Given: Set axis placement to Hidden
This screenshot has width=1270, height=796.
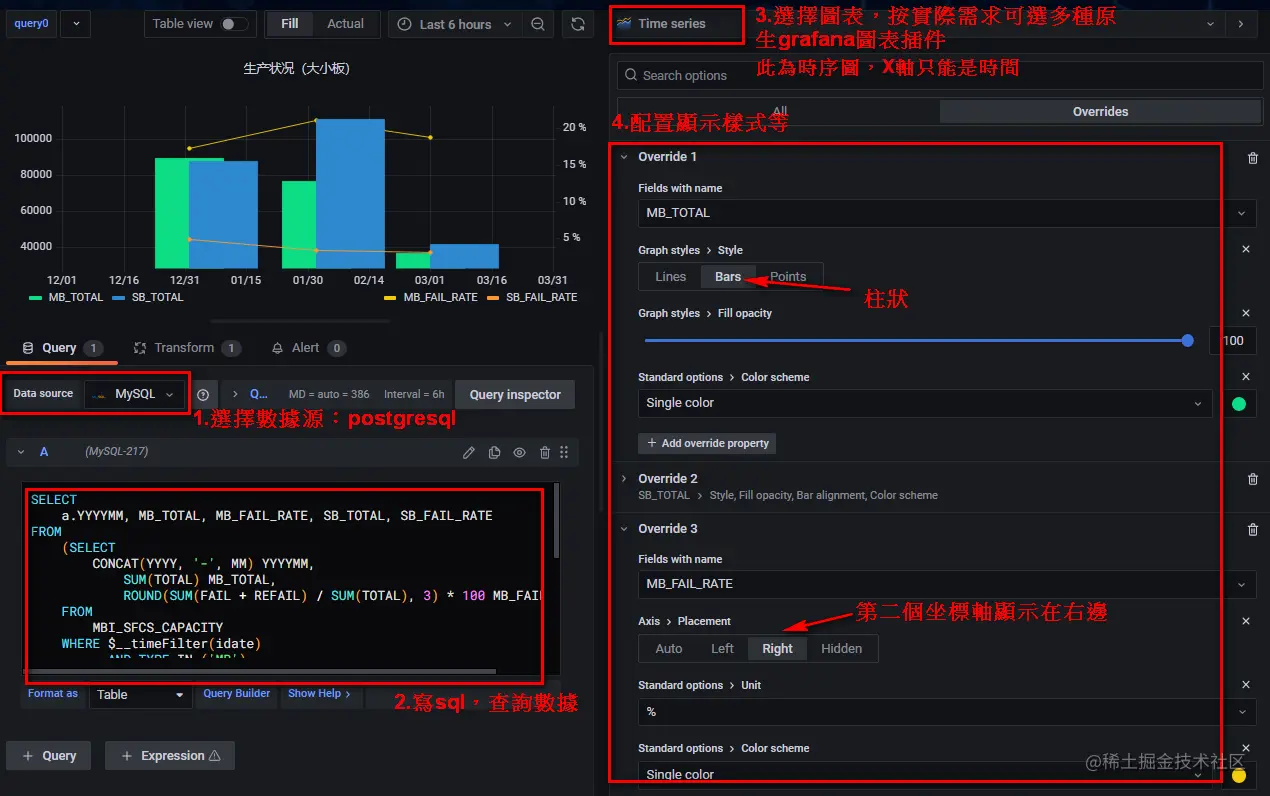Looking at the screenshot, I should pos(842,649).
